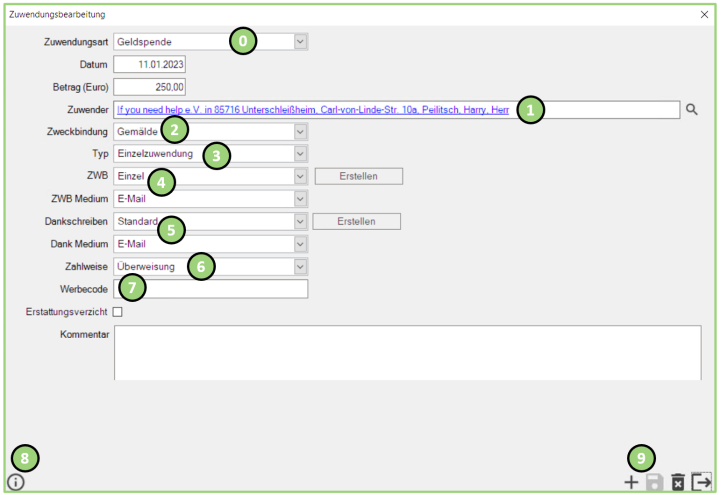Open the Typ dropdown list
Viewport: 721px width, 495px height.
(x=300, y=154)
